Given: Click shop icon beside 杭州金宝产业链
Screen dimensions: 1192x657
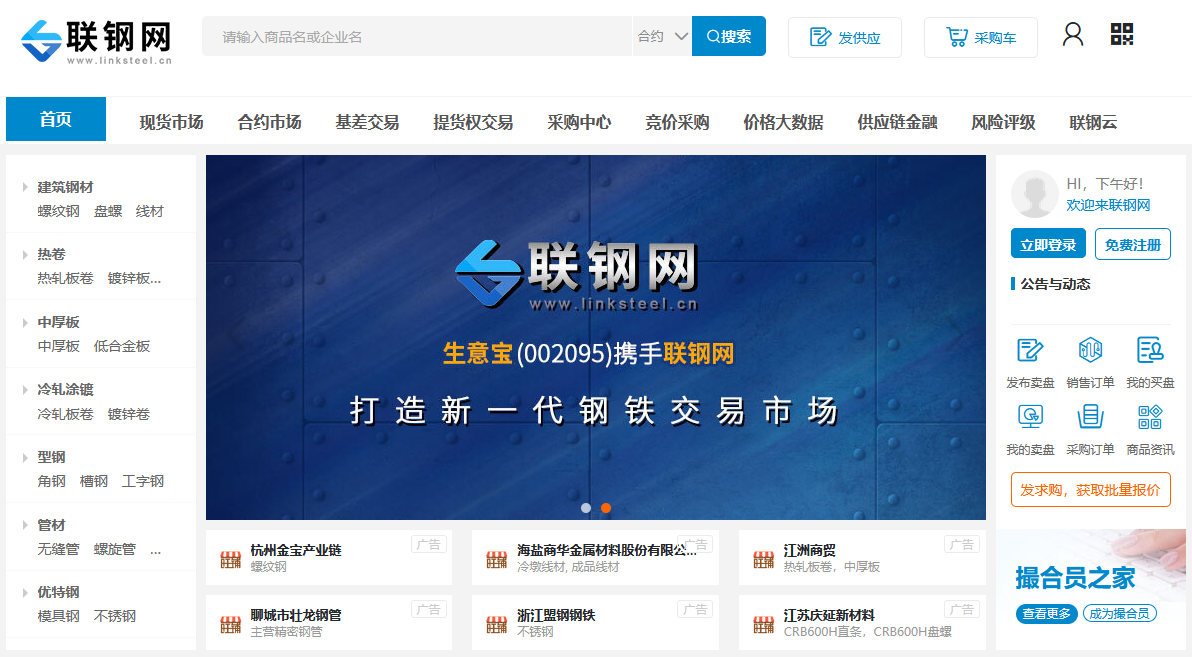Looking at the screenshot, I should 230,560.
